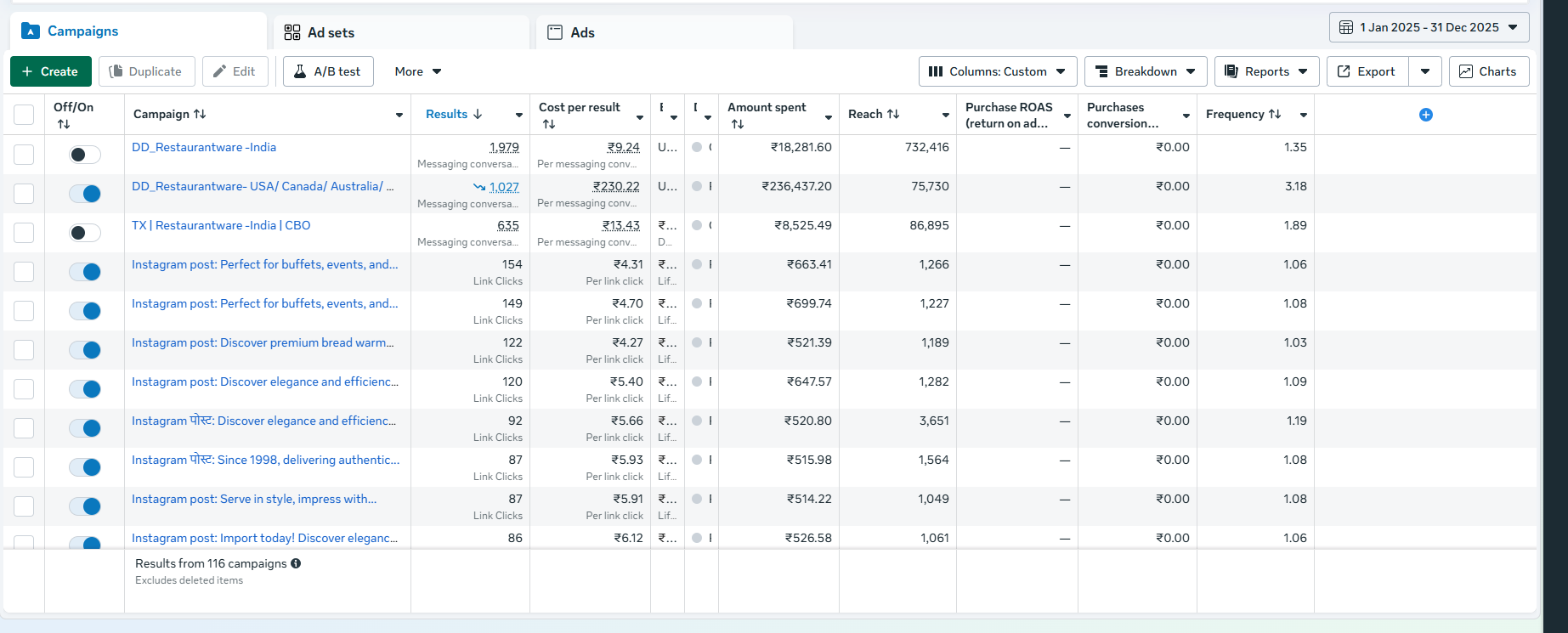
Task: Open TX | Restaurantware -India | CBO campaign link
Action: 221,225
